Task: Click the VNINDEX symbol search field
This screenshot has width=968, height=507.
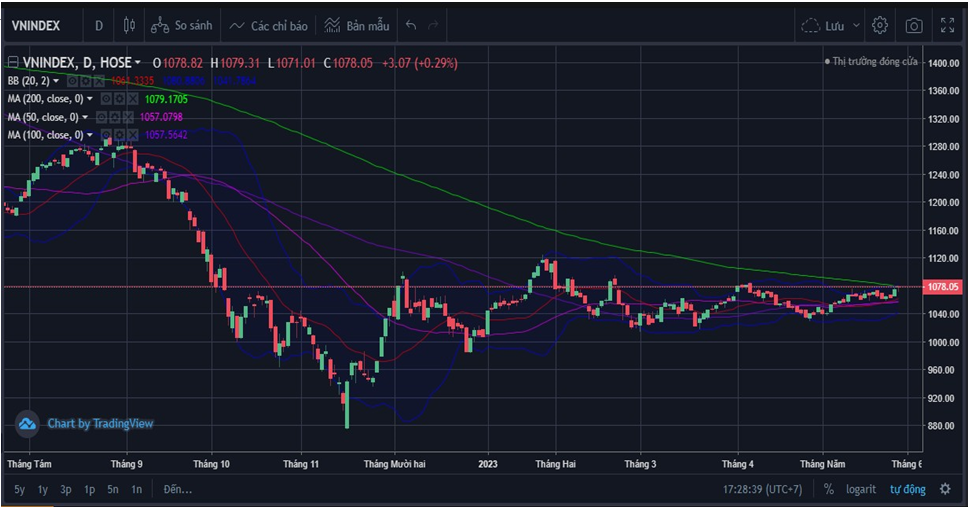Action: 39,25
